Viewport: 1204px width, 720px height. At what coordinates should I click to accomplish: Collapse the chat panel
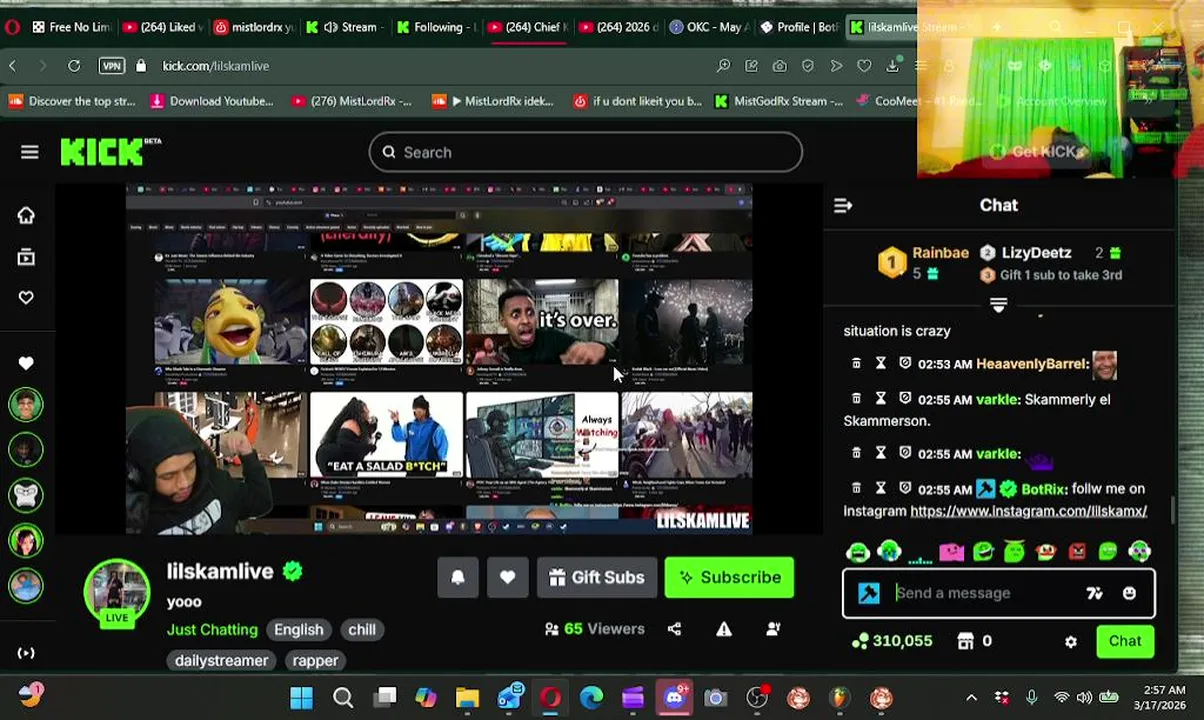coord(843,205)
